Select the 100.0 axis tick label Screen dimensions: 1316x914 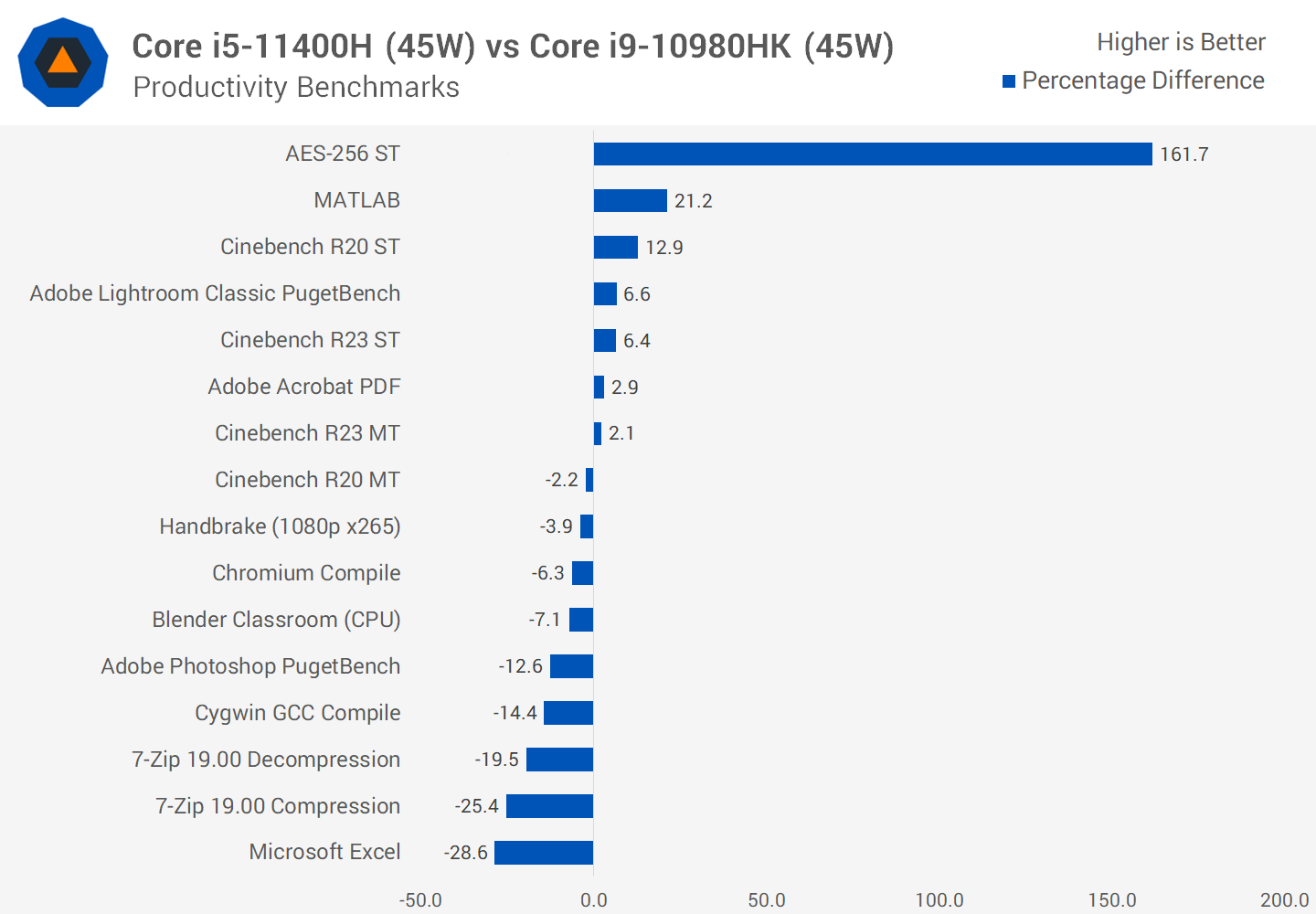pos(939,899)
